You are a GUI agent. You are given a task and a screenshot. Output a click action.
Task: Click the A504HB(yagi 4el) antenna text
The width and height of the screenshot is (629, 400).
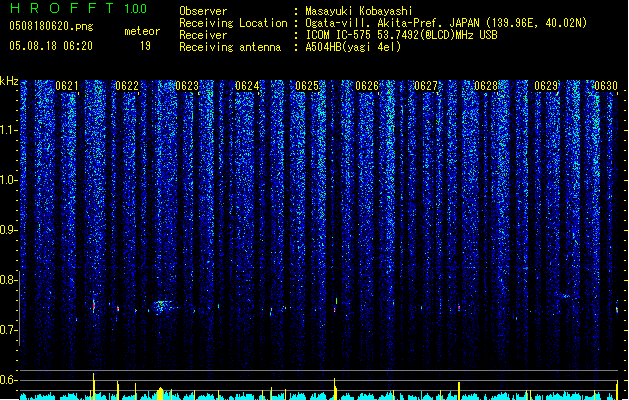pyautogui.click(x=353, y=47)
